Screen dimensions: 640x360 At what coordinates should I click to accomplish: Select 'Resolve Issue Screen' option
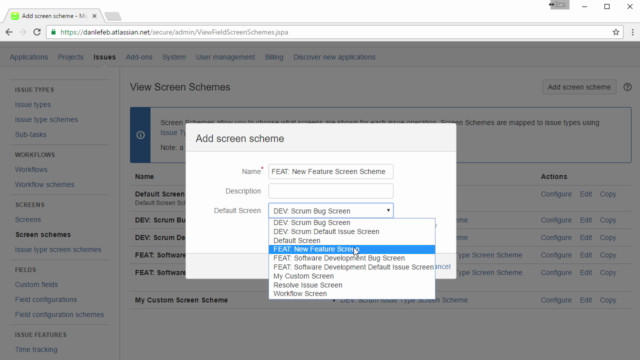(352, 285)
